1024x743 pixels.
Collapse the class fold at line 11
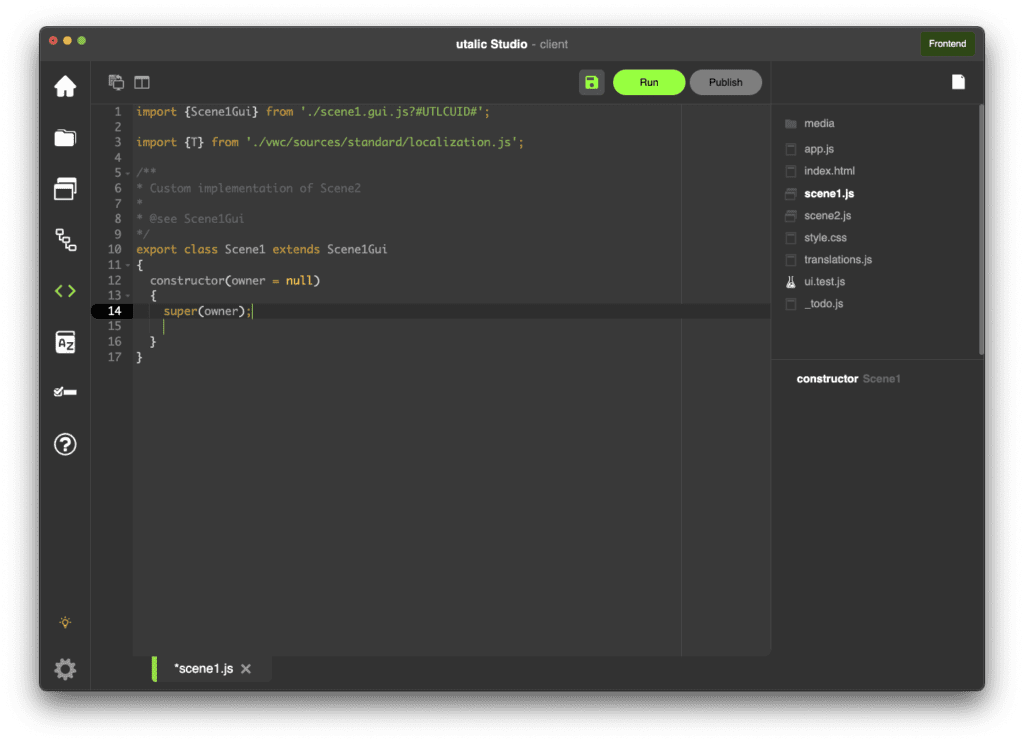[128, 265]
